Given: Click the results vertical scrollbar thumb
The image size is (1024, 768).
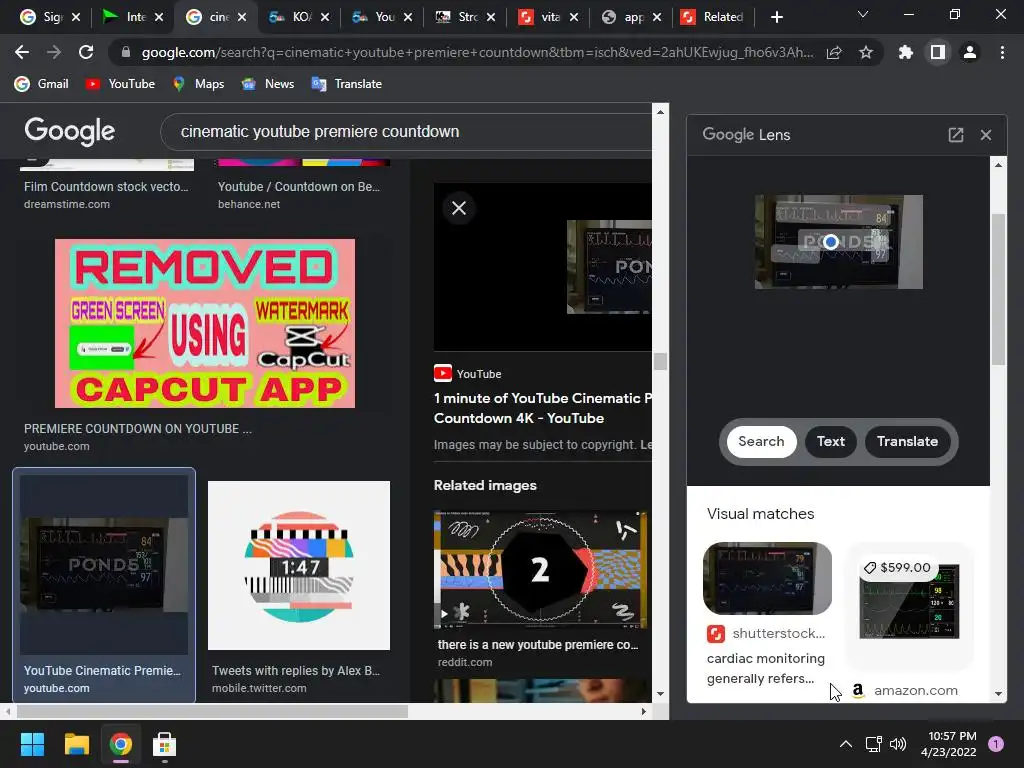Looking at the screenshot, I should coord(660,361).
